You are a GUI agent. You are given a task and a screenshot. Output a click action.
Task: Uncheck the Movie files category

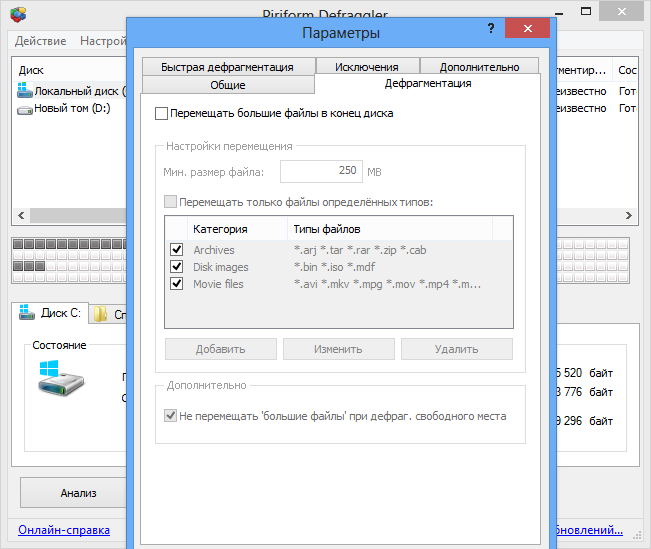(176, 284)
